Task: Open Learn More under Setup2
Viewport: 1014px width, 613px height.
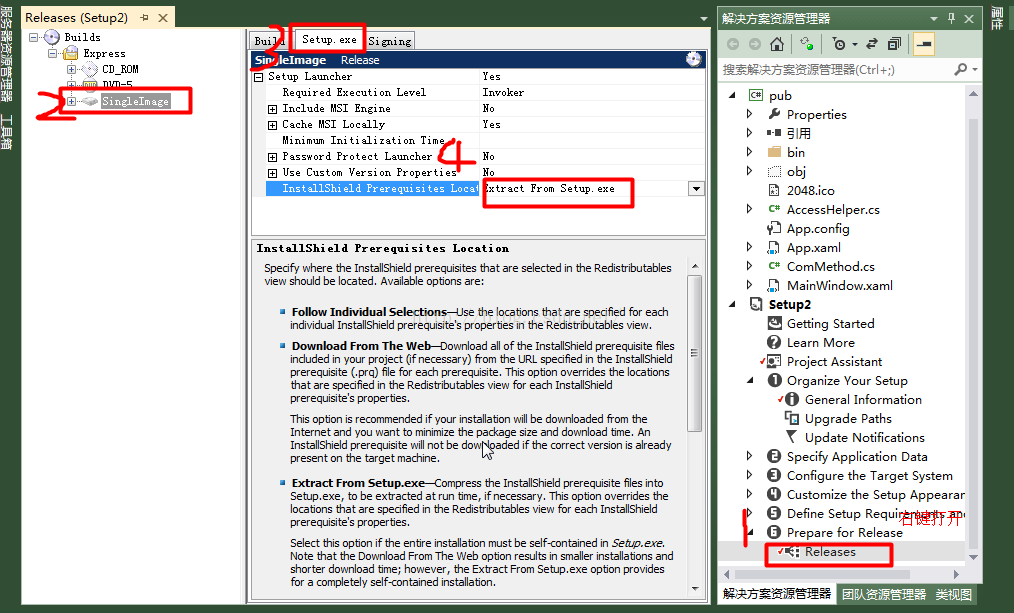Action: click(821, 343)
